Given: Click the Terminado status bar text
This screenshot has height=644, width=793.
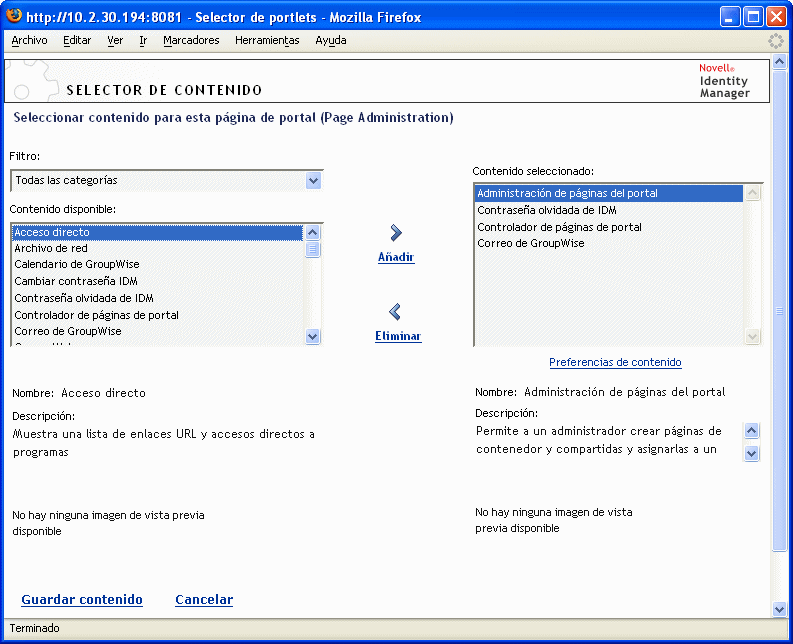Looking at the screenshot, I should [34, 628].
